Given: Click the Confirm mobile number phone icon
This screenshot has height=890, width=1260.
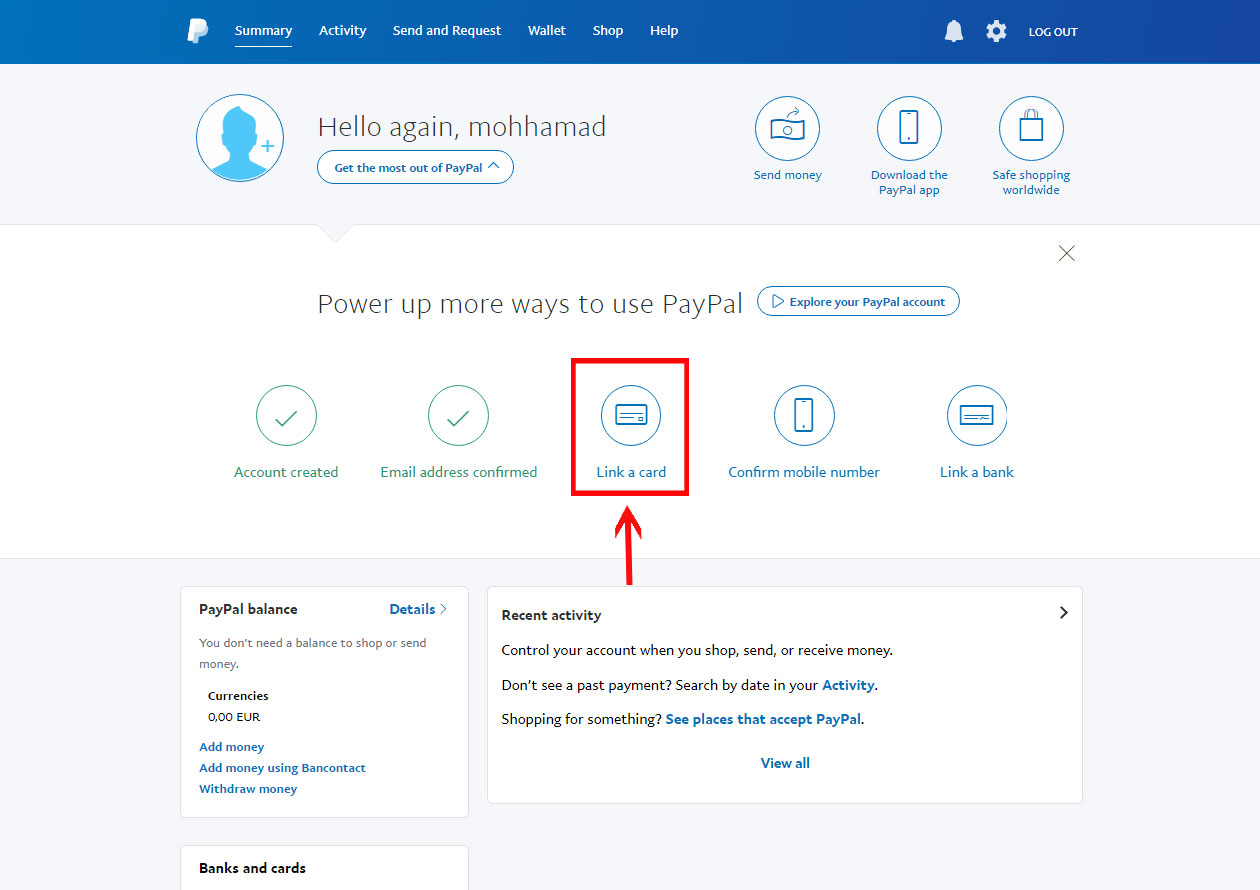Looking at the screenshot, I should [804, 415].
